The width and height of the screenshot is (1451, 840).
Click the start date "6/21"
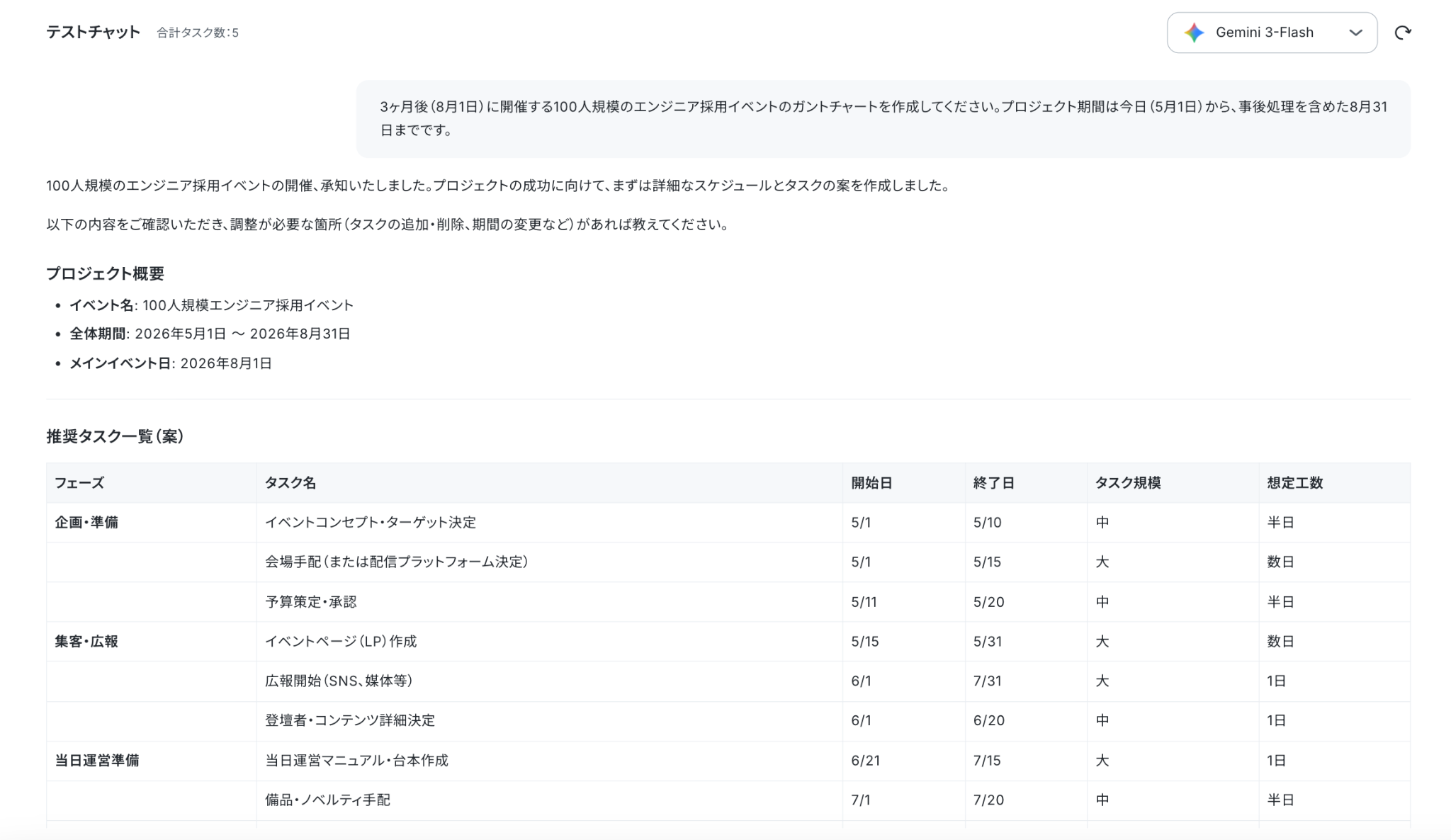point(866,761)
